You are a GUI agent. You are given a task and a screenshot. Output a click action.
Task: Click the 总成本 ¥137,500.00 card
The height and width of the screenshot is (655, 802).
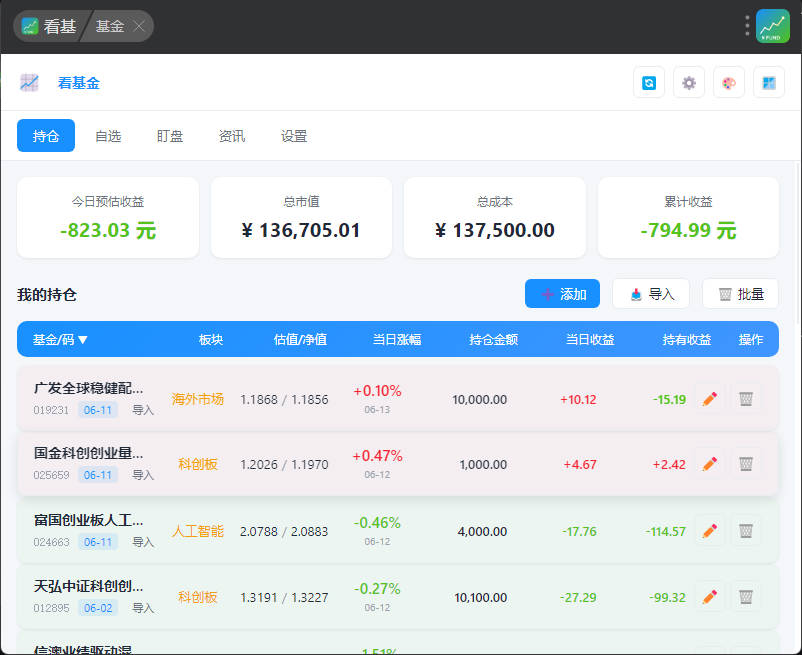(x=495, y=218)
